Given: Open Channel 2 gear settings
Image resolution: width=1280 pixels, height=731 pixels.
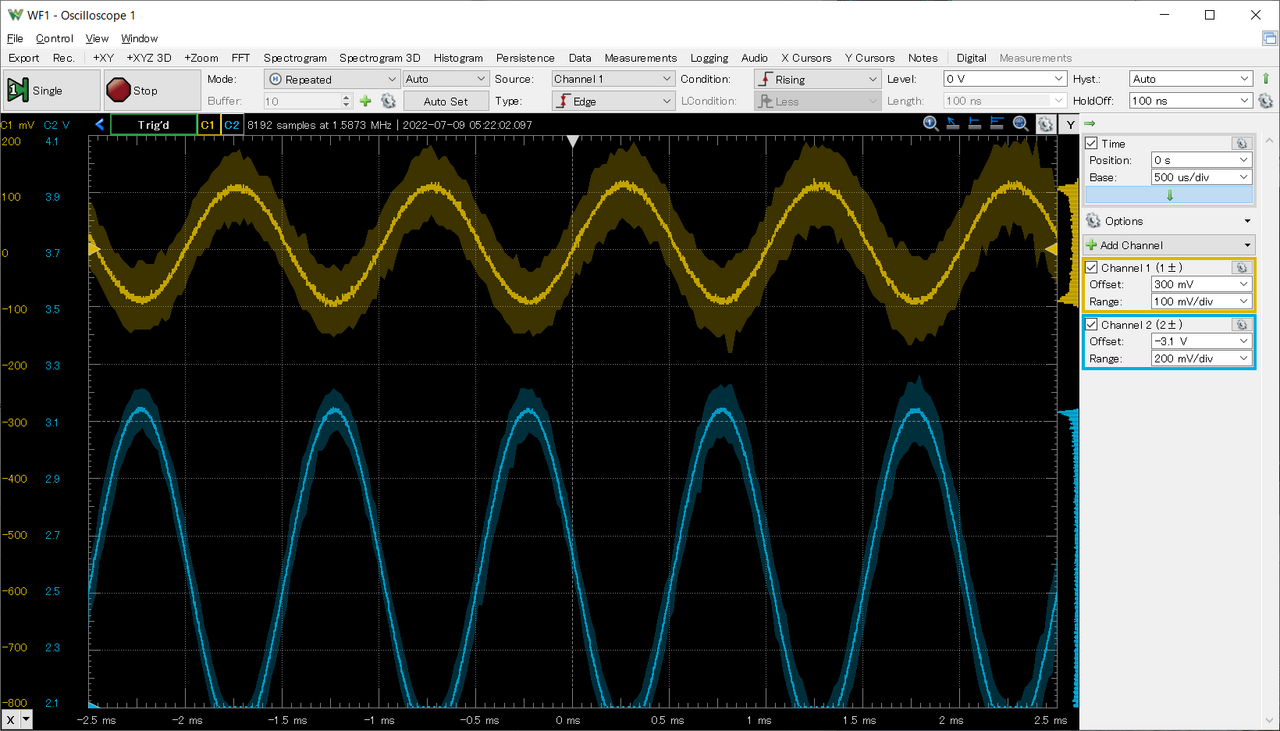Looking at the screenshot, I should tap(1241, 325).
